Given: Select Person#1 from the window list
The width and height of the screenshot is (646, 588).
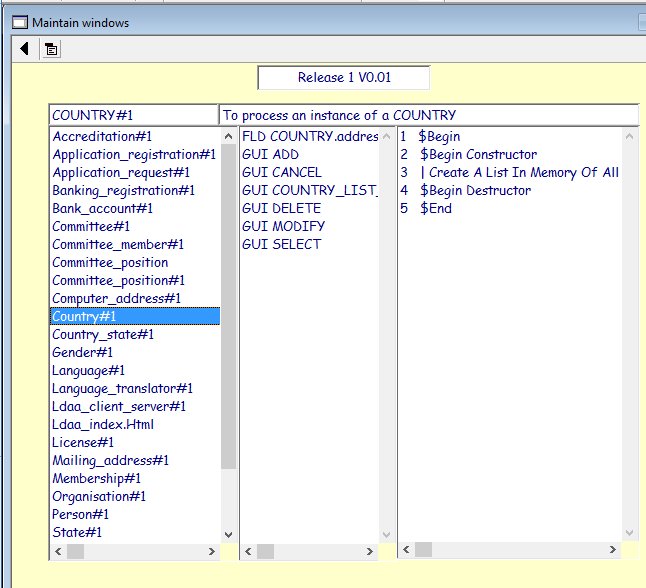Looking at the screenshot, I should coord(80,514).
